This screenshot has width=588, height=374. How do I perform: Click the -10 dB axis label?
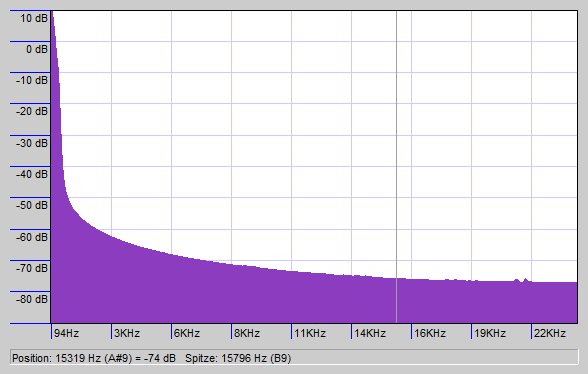coord(32,80)
